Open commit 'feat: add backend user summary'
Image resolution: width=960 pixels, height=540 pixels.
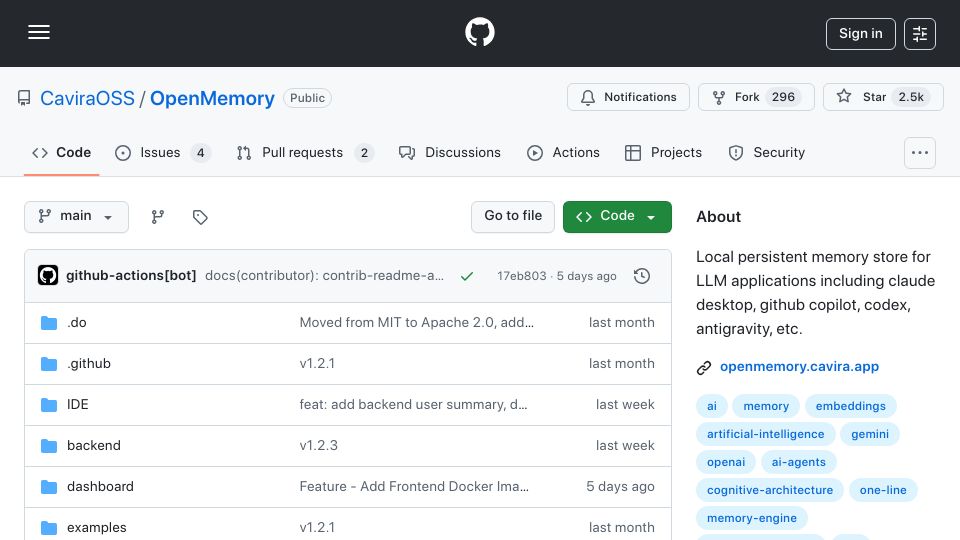click(413, 405)
